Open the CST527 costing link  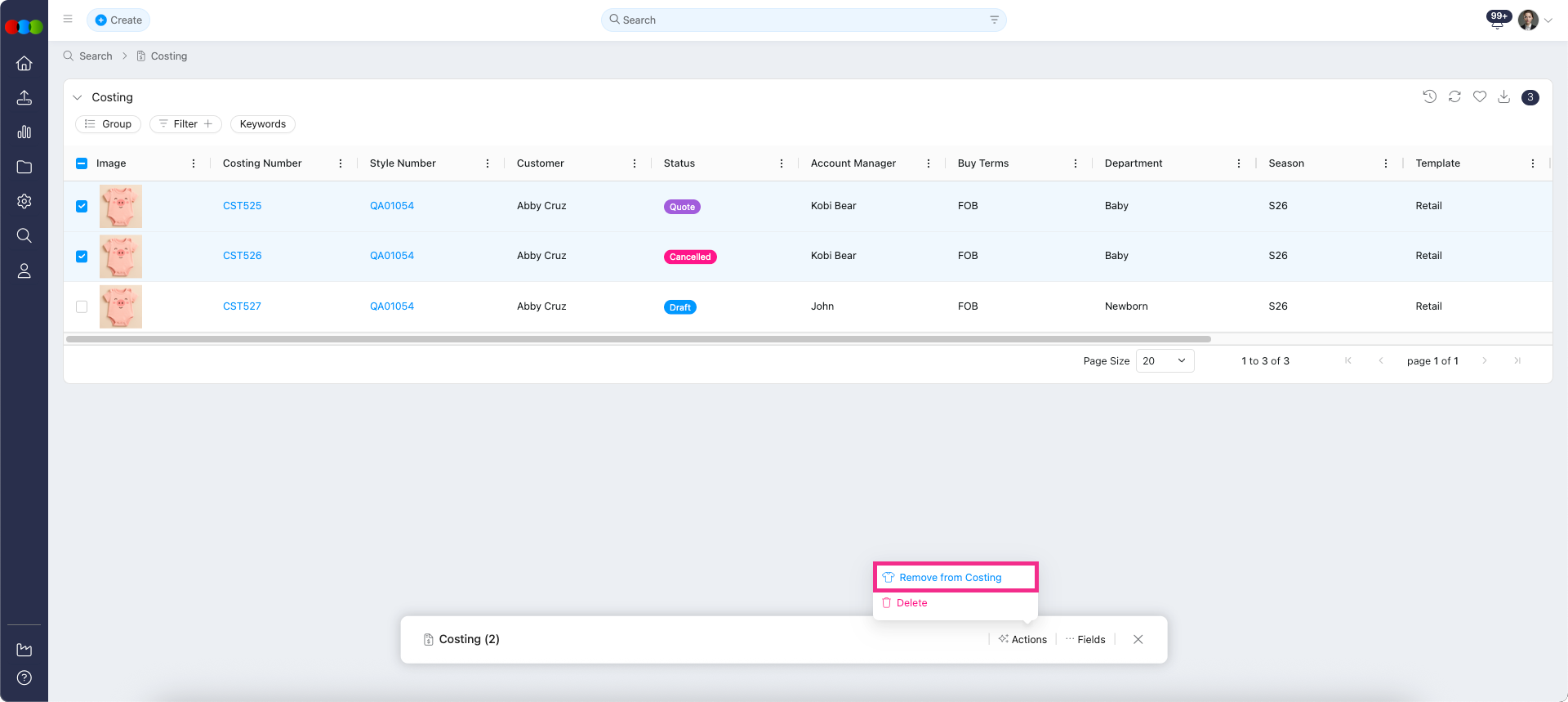click(x=242, y=306)
